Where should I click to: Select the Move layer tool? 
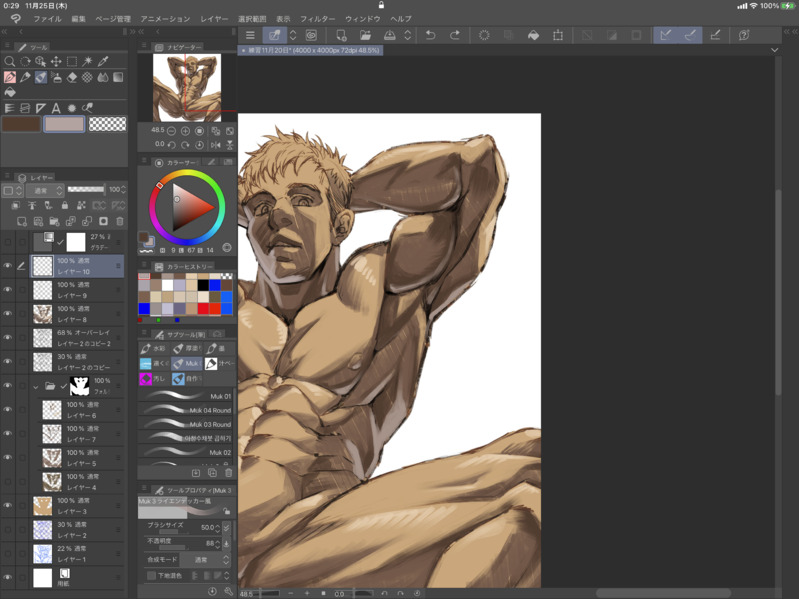click(x=56, y=62)
